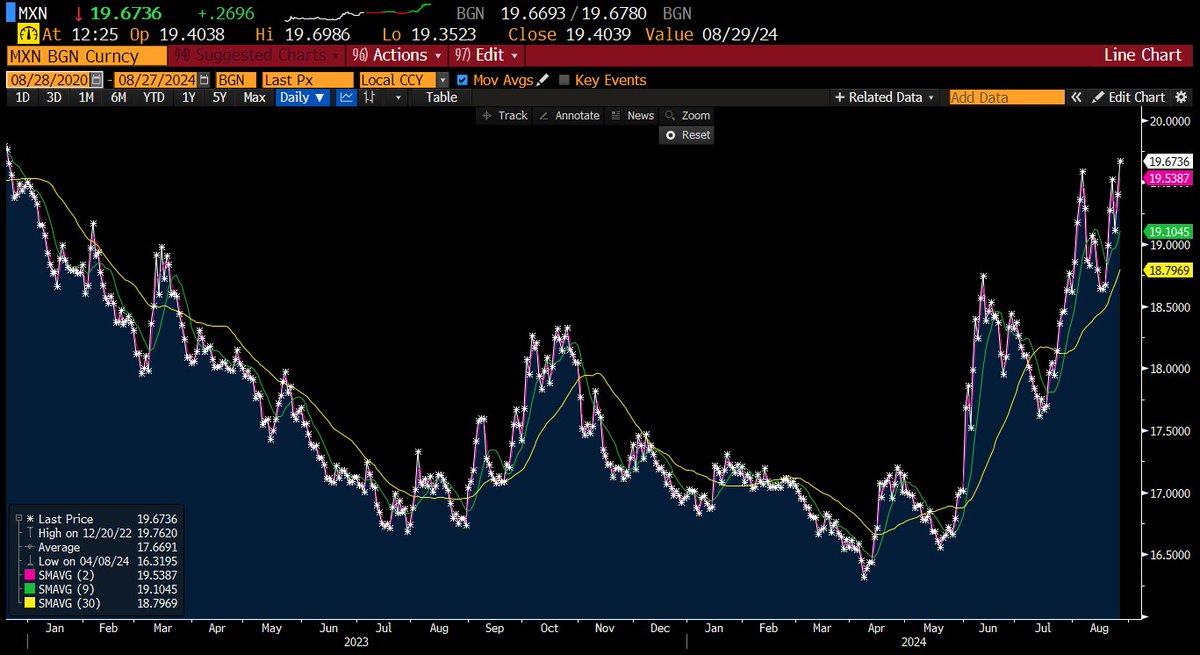Collapse the legend tree expander box

[x=17, y=518]
